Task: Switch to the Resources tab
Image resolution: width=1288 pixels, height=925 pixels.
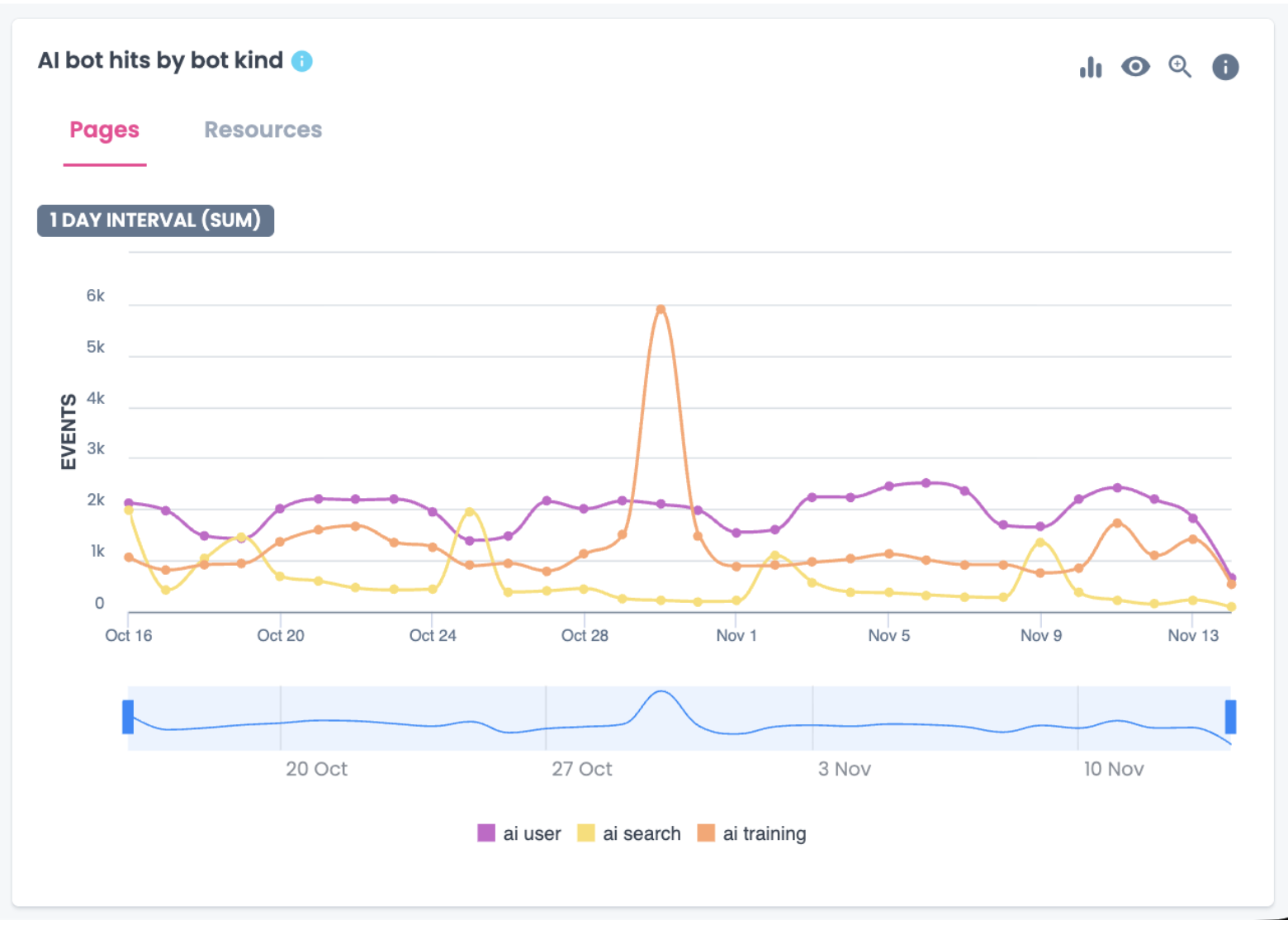Action: coord(263,130)
